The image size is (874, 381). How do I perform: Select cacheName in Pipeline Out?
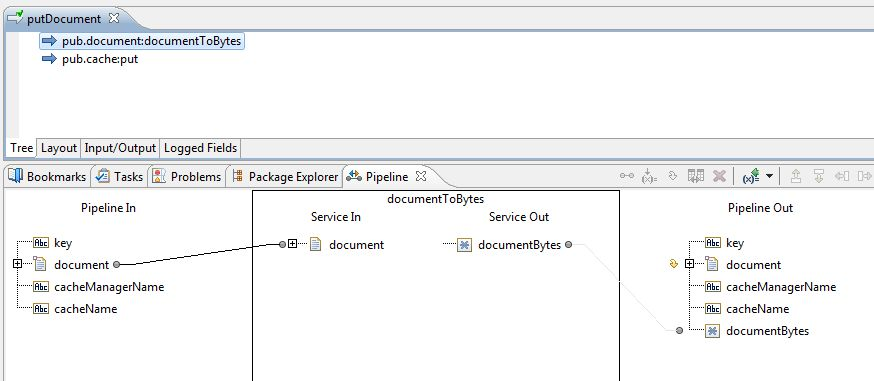[x=758, y=309]
